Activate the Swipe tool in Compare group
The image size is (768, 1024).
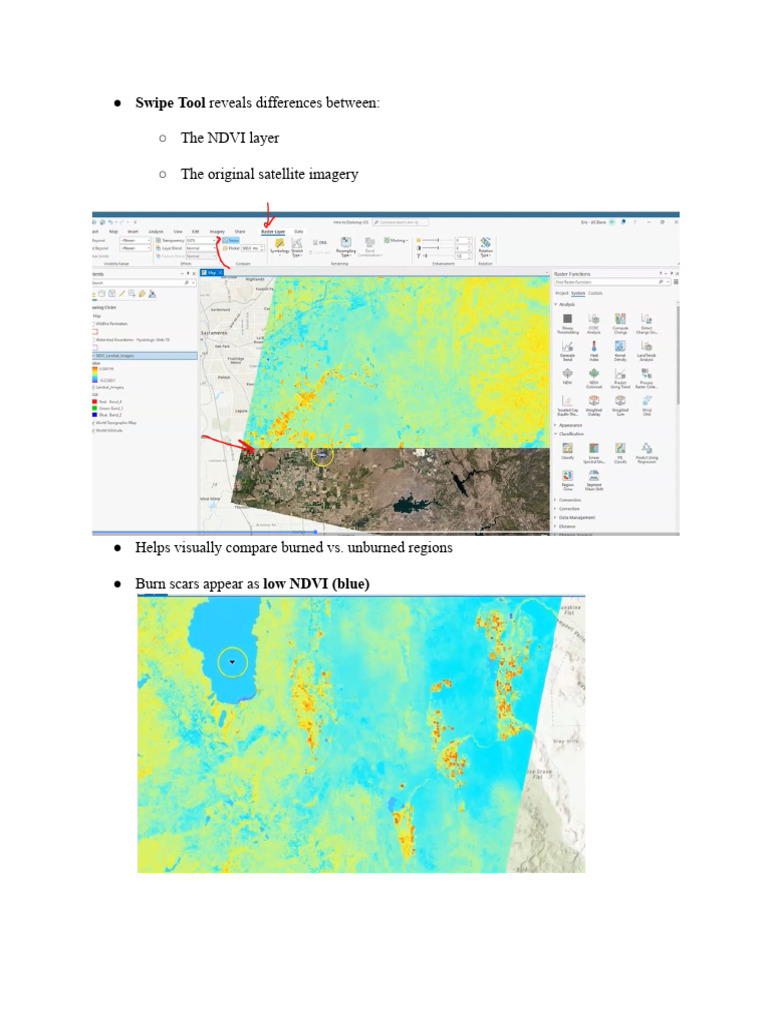(x=231, y=240)
